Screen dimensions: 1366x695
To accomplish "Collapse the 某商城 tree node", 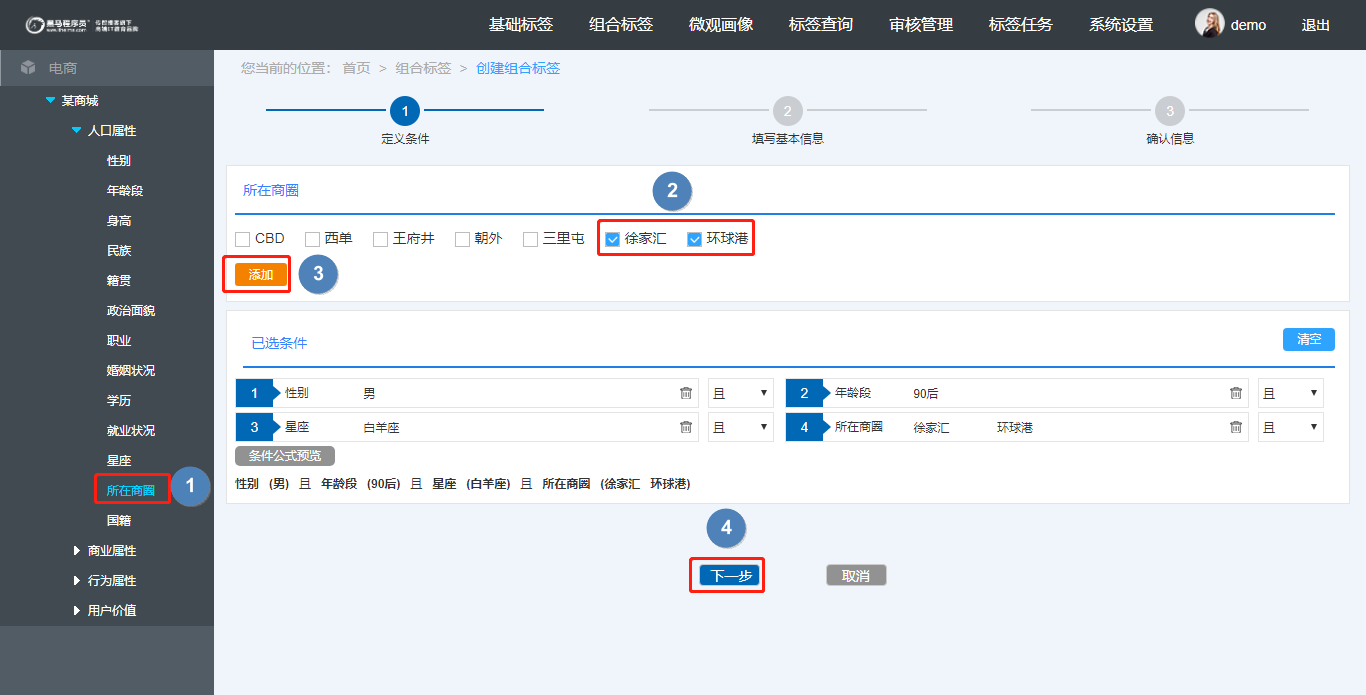I will coord(51,100).
